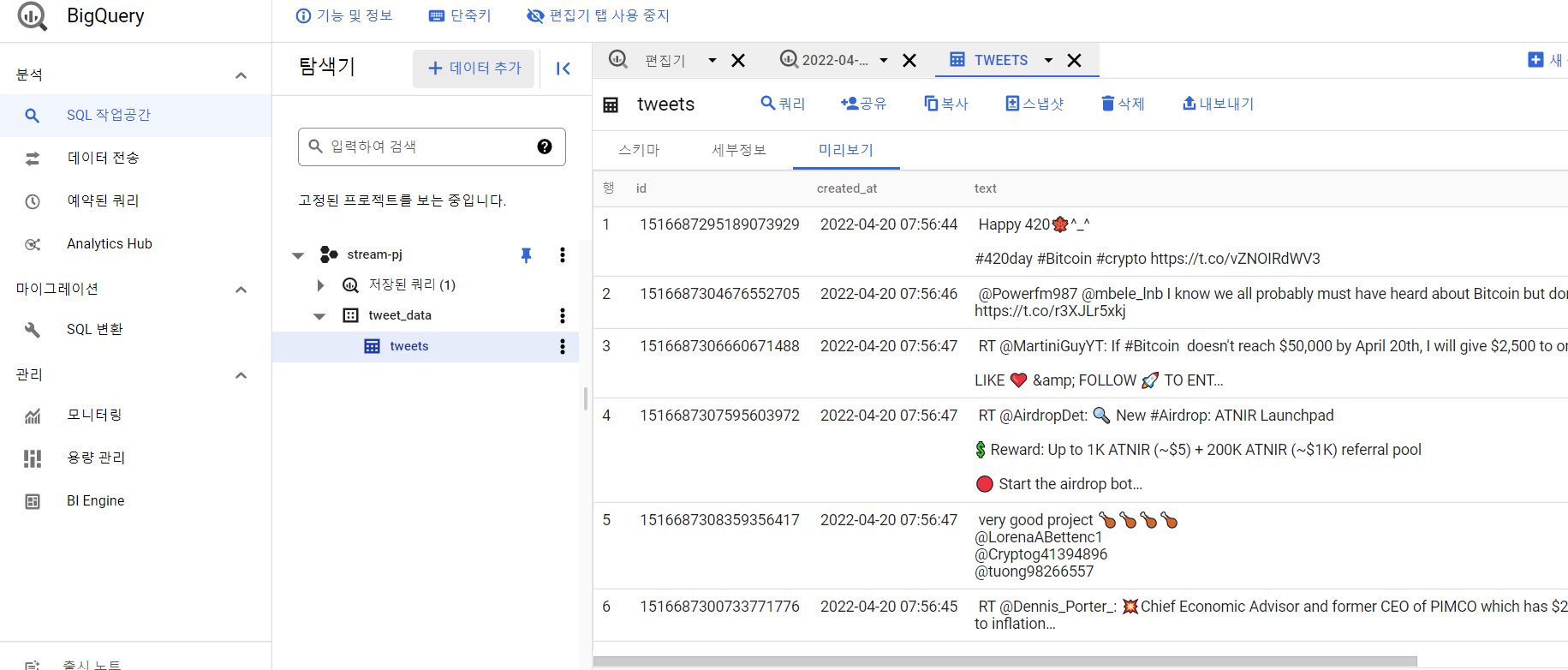Open the 모니터링 menu item

coord(135,416)
